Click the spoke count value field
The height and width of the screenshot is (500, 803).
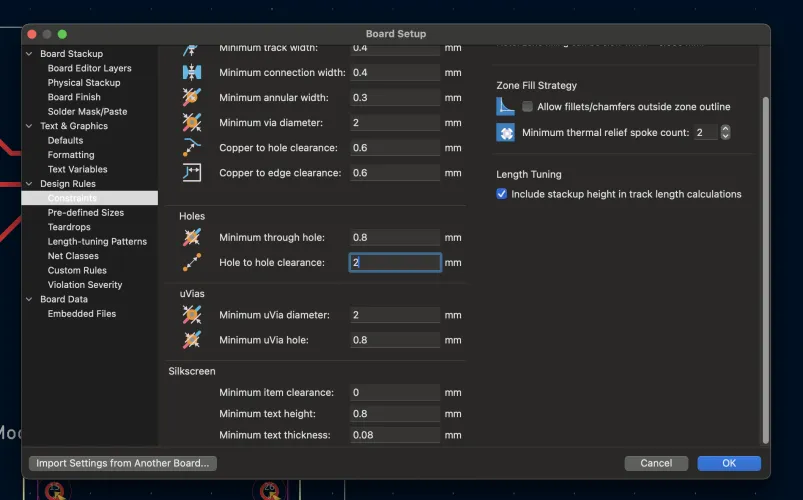(x=706, y=132)
